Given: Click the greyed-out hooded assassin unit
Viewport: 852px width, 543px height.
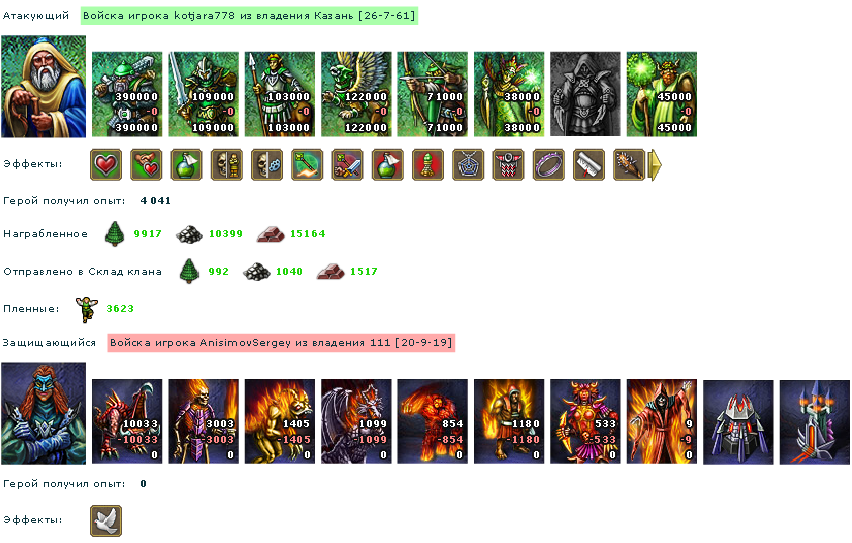Looking at the screenshot, I should [x=585, y=94].
